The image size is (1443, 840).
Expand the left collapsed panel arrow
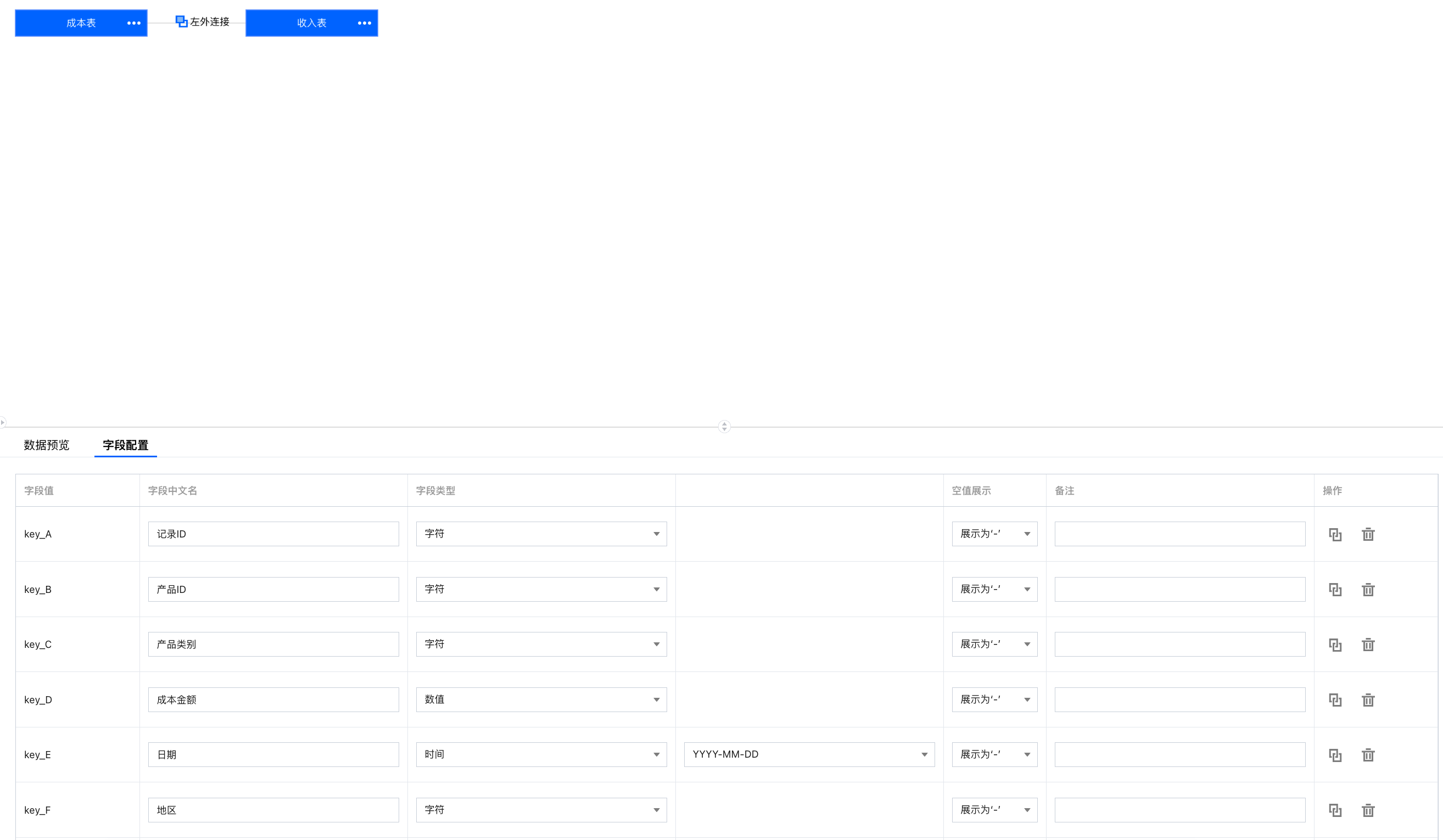(x=3, y=423)
